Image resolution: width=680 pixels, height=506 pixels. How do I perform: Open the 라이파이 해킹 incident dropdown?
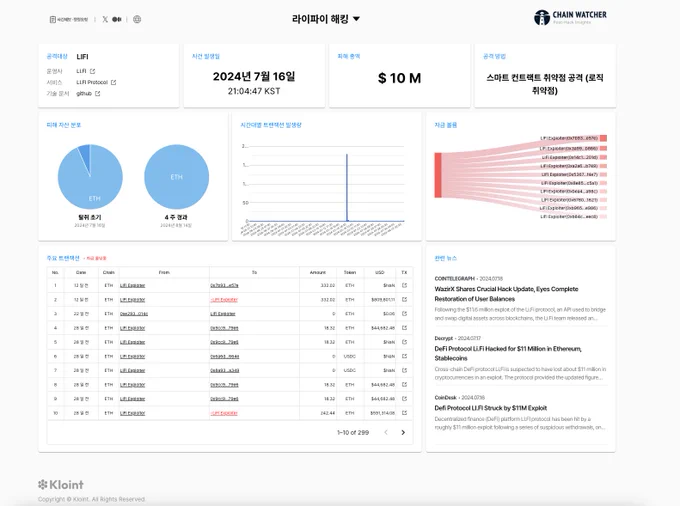(326, 19)
